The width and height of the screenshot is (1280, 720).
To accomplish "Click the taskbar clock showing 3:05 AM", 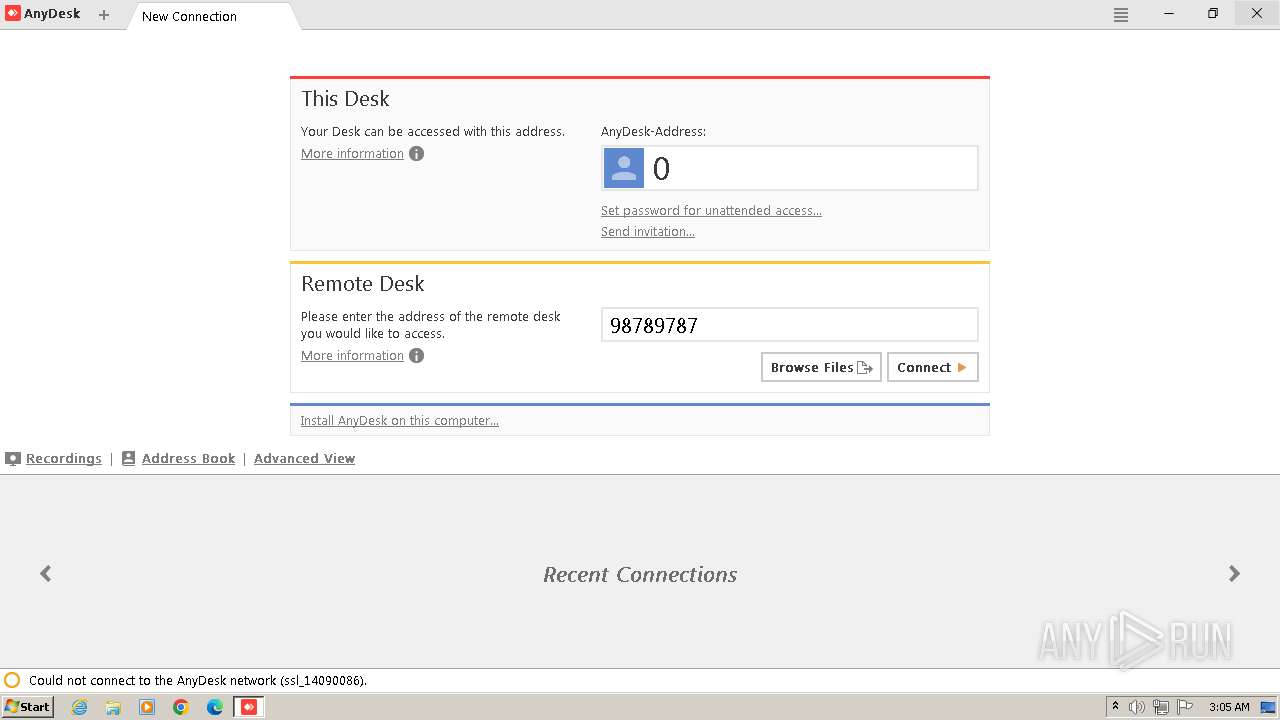I will tap(1229, 707).
